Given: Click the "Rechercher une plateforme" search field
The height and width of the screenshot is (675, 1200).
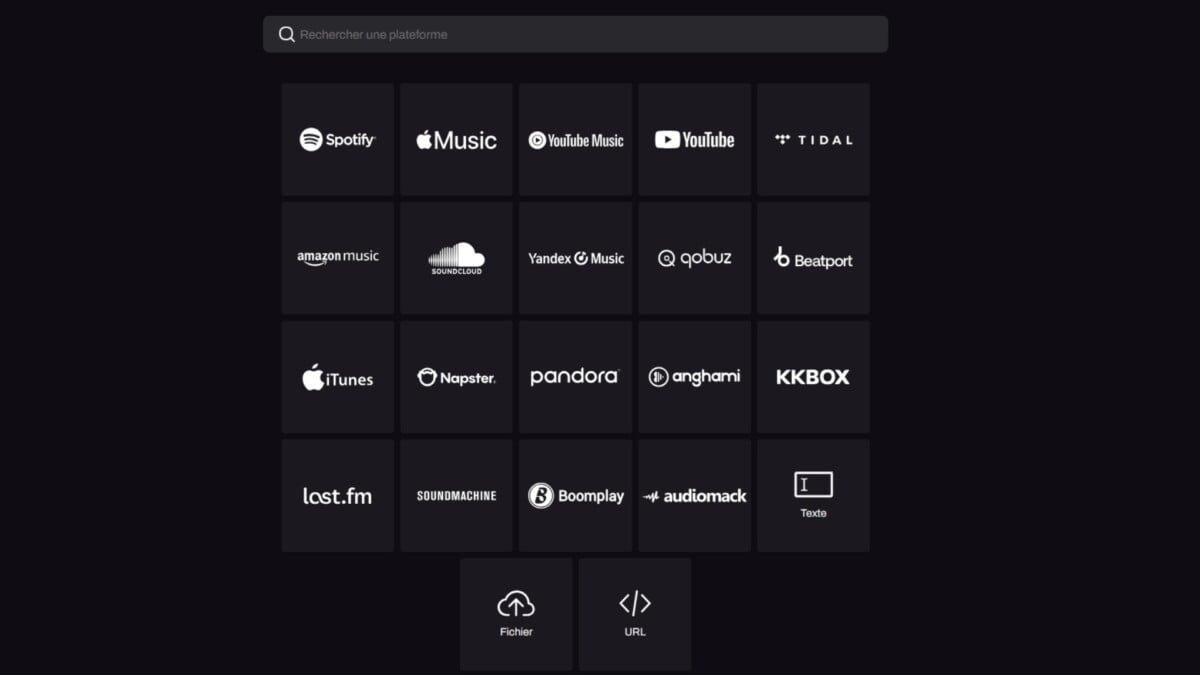Looking at the screenshot, I should 575,34.
